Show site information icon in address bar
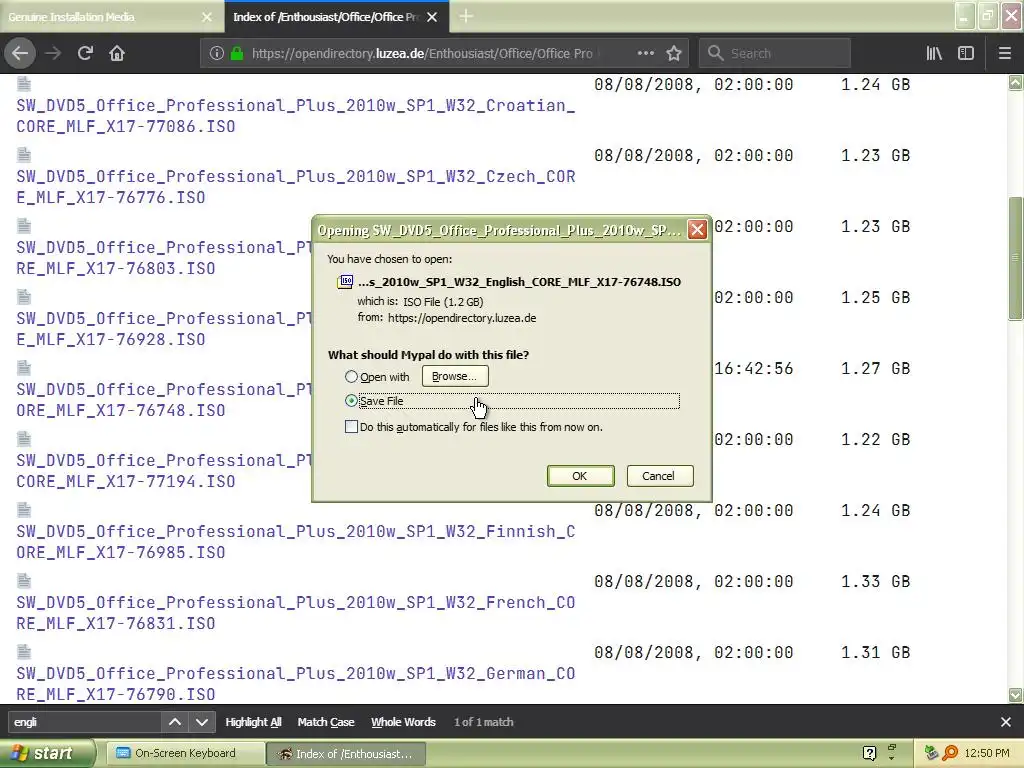Viewport: 1024px width, 768px height. coord(217,54)
